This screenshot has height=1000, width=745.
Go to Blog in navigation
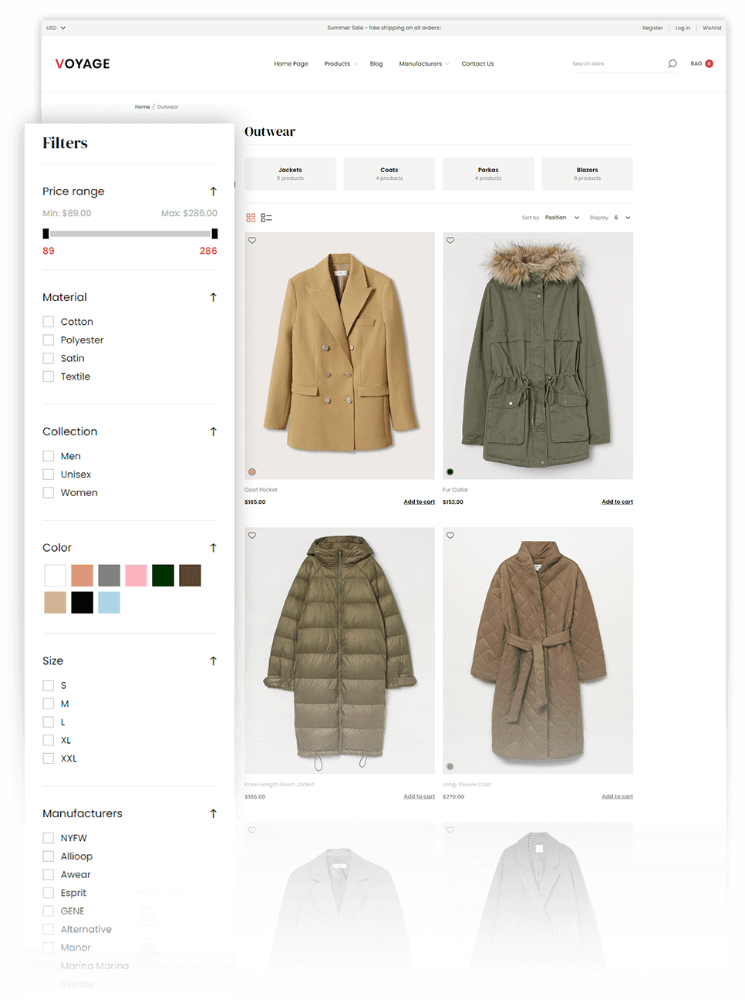[376, 64]
